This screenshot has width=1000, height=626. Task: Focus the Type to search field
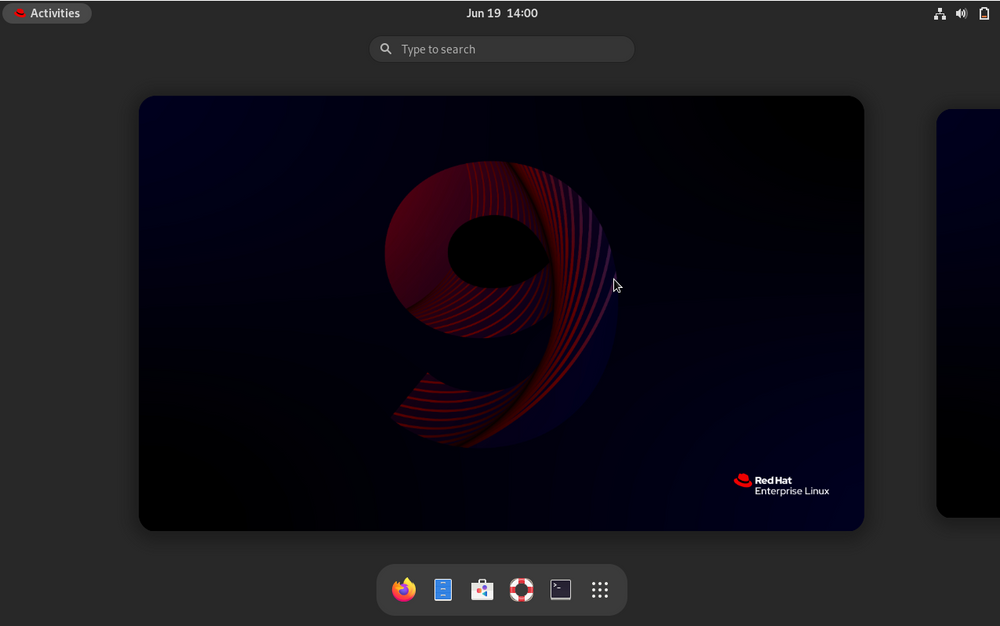[500, 48]
